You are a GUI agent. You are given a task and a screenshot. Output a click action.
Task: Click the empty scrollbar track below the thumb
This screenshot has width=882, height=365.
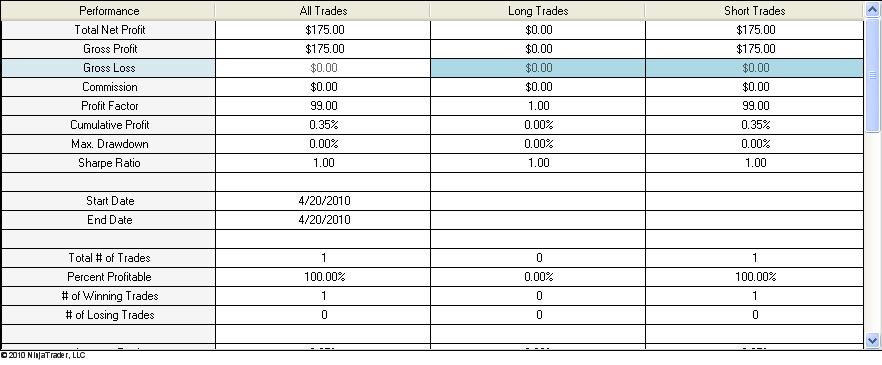[x=872, y=232]
